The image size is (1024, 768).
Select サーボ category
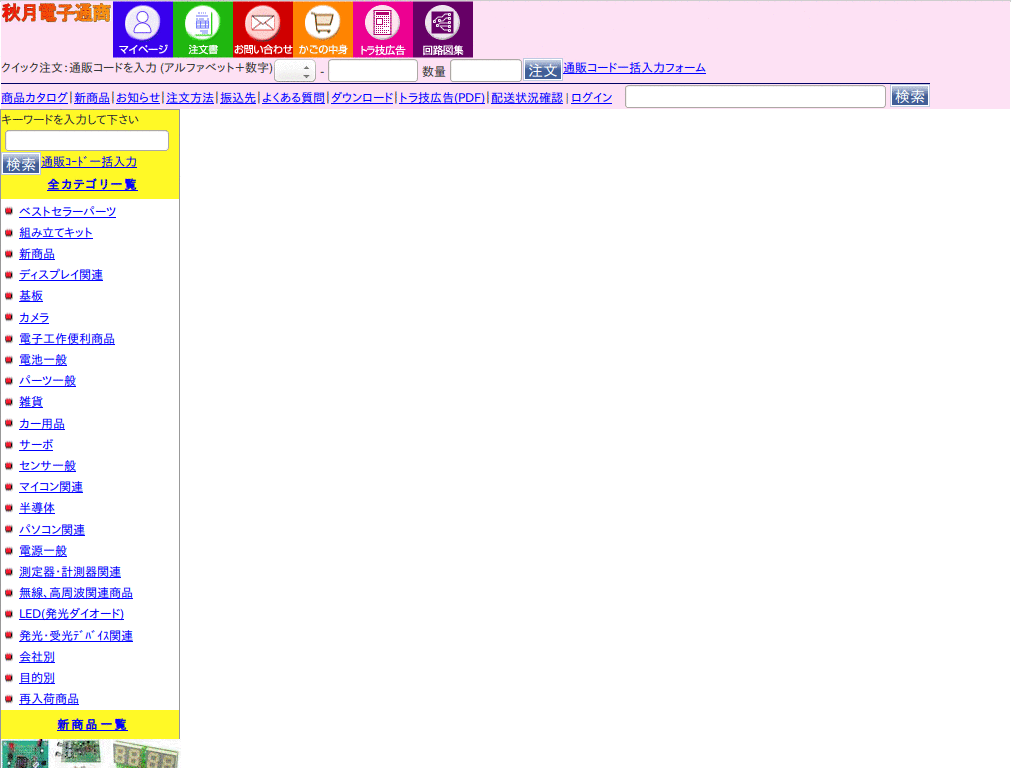click(37, 445)
